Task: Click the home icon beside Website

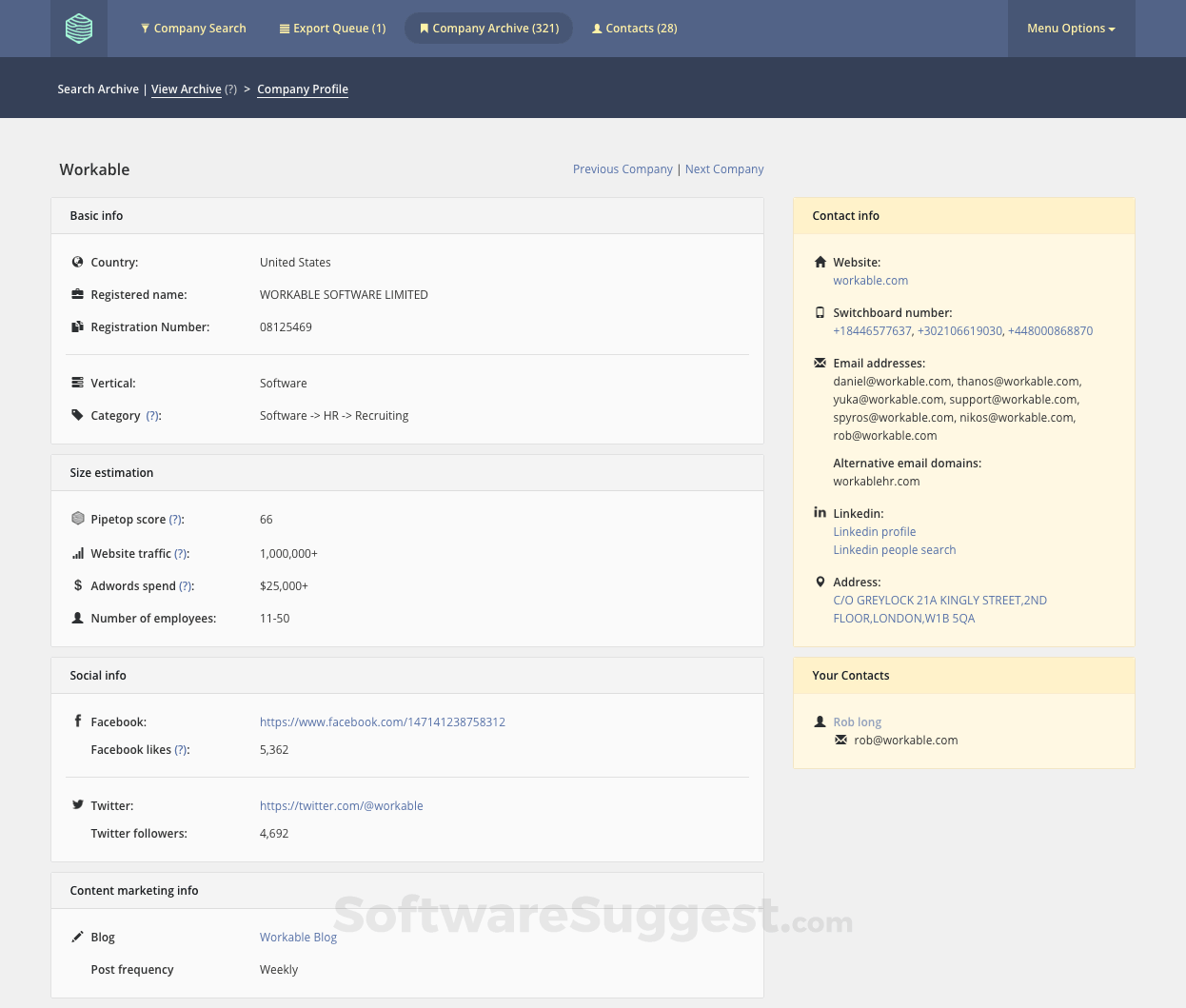Action: pos(820,262)
